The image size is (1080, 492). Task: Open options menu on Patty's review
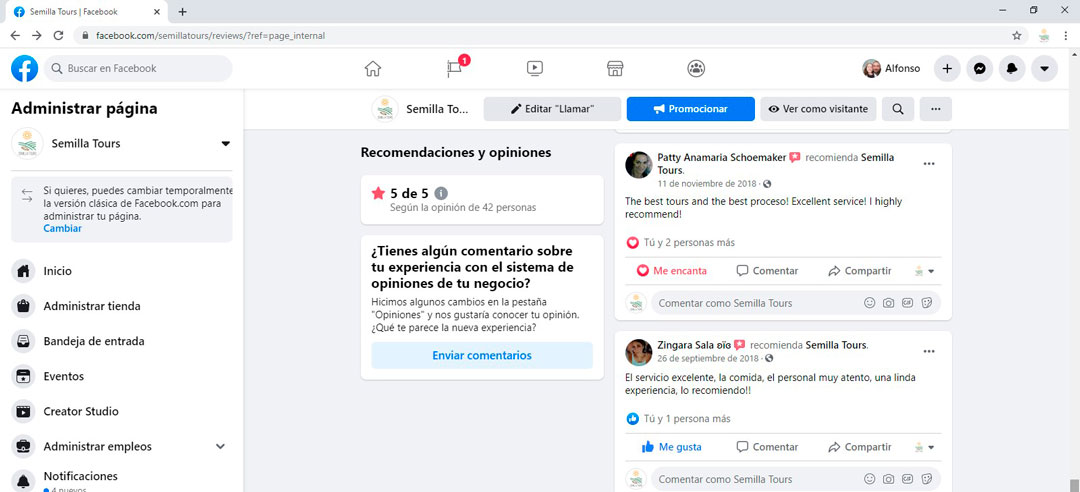tap(929, 163)
